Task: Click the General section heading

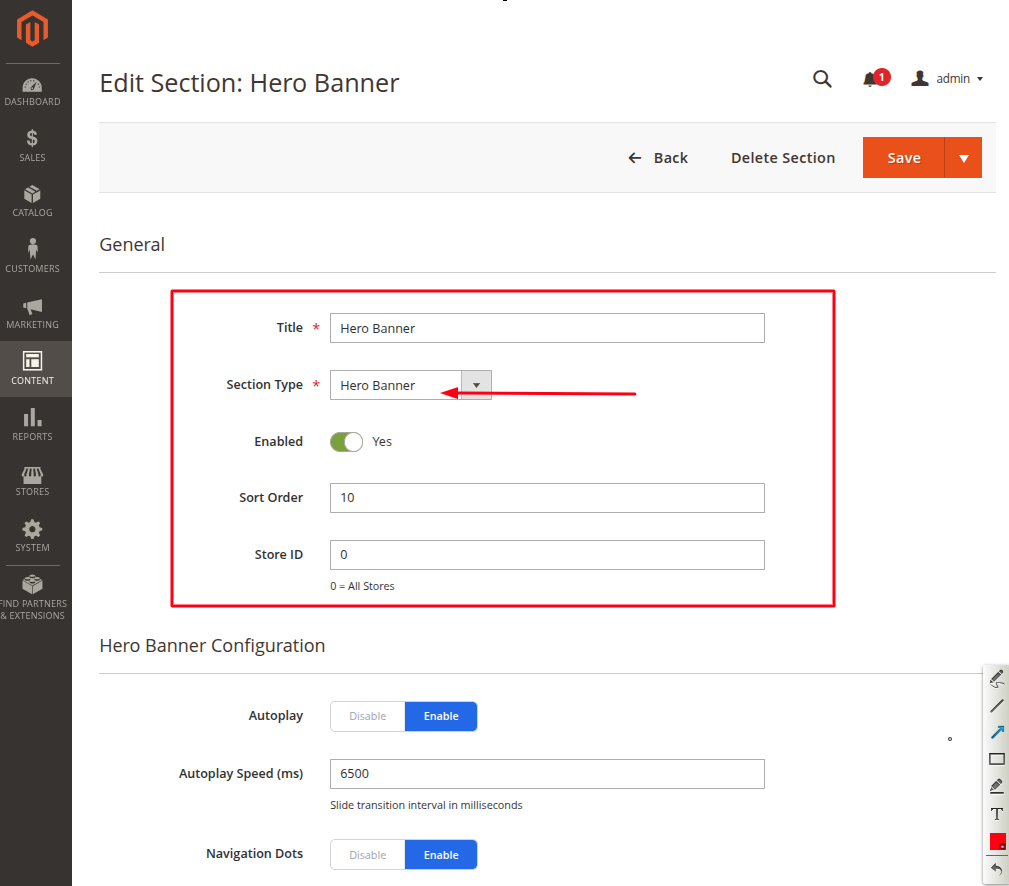Action: click(x=132, y=245)
